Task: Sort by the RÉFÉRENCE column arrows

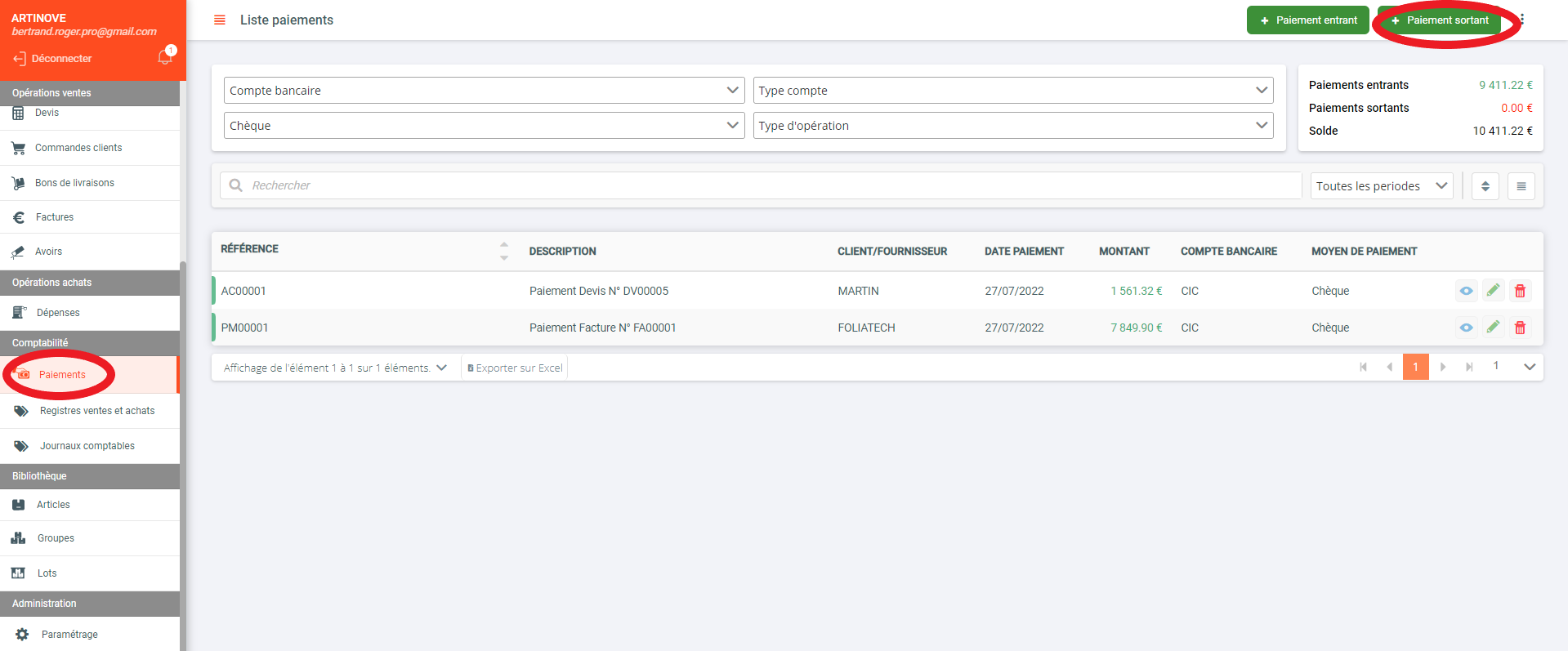Action: click(504, 251)
